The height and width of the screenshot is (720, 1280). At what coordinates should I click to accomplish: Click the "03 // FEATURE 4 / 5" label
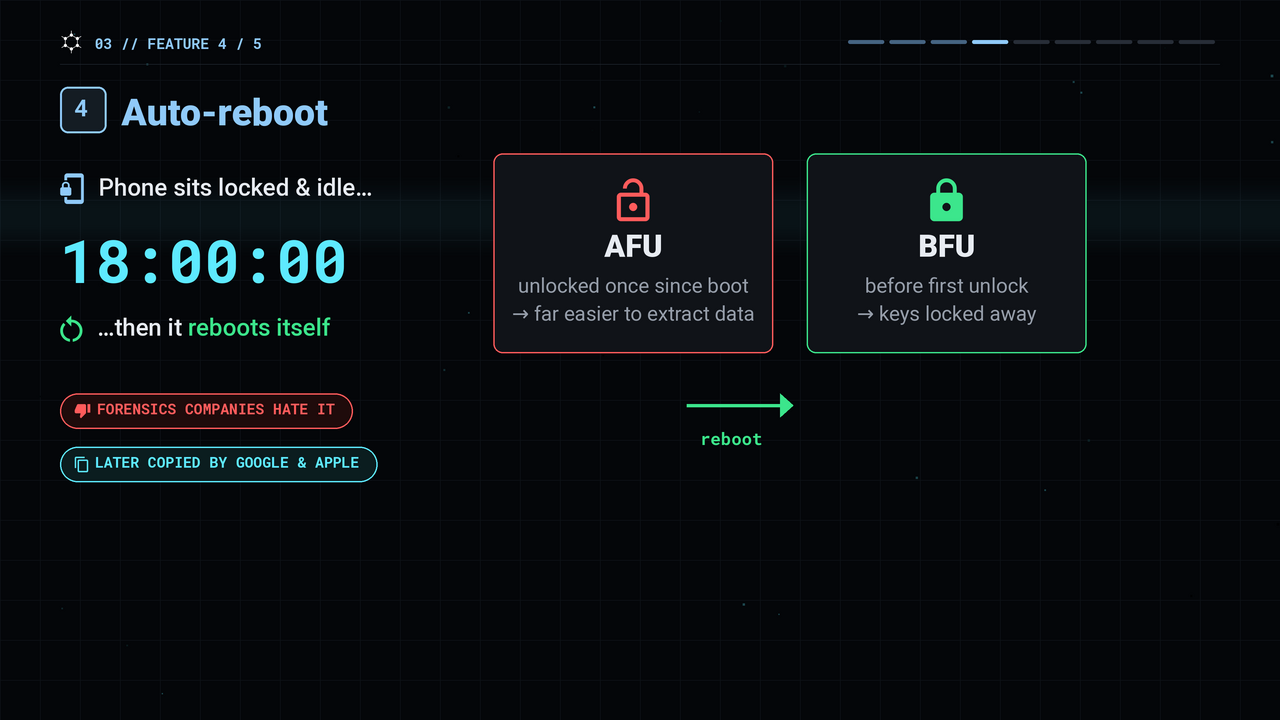[178, 44]
